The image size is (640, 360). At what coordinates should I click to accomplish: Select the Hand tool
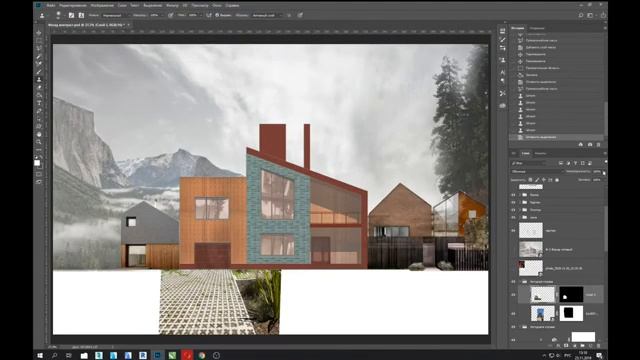39,134
